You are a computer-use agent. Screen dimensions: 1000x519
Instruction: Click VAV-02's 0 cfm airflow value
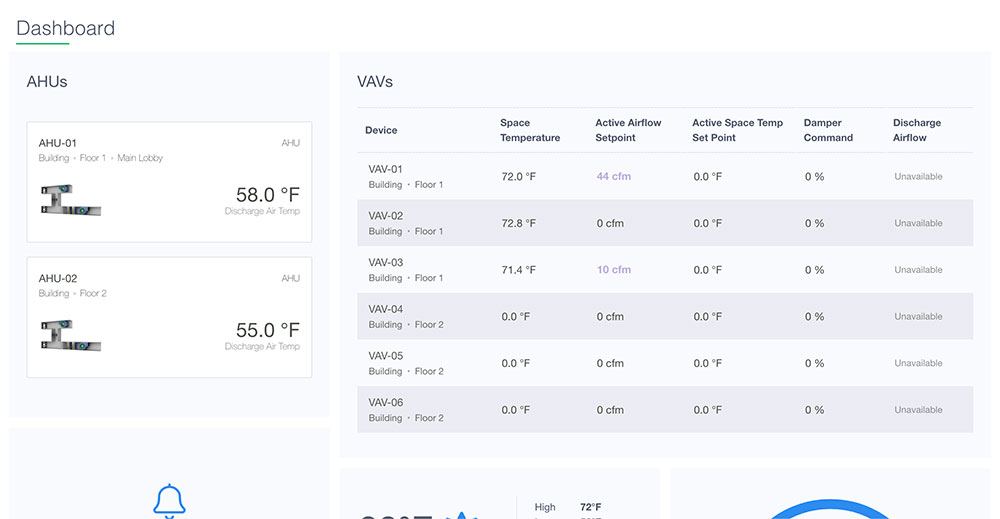(610, 223)
